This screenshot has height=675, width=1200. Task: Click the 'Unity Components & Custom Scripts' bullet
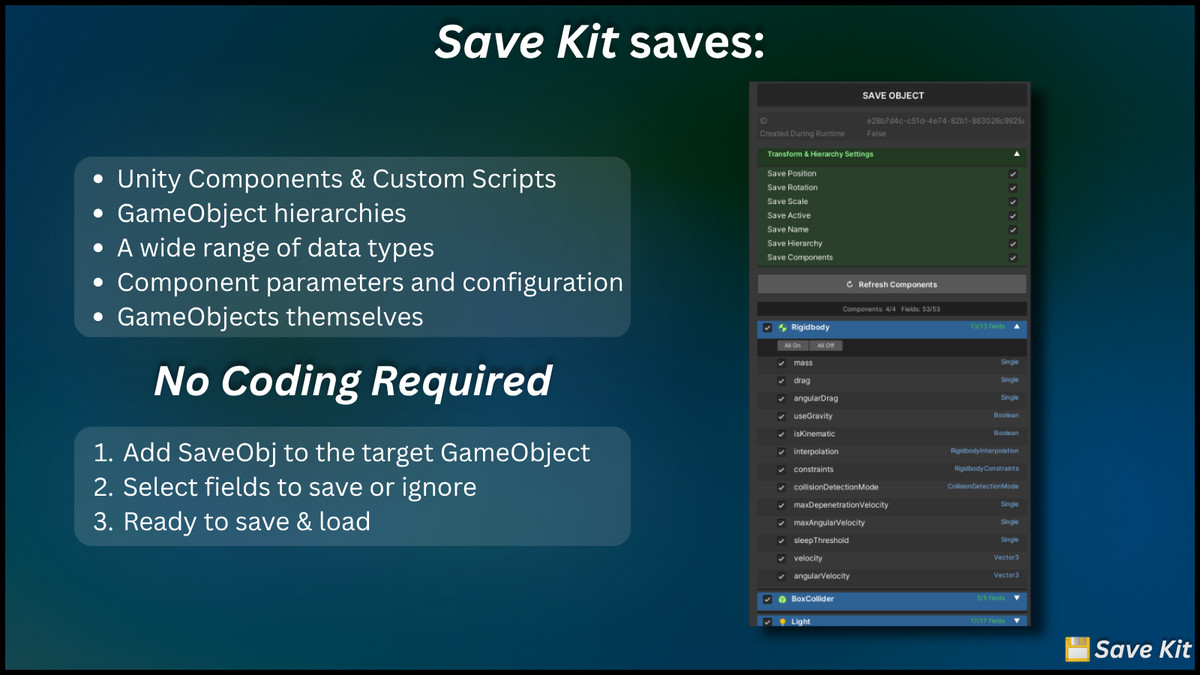337,179
